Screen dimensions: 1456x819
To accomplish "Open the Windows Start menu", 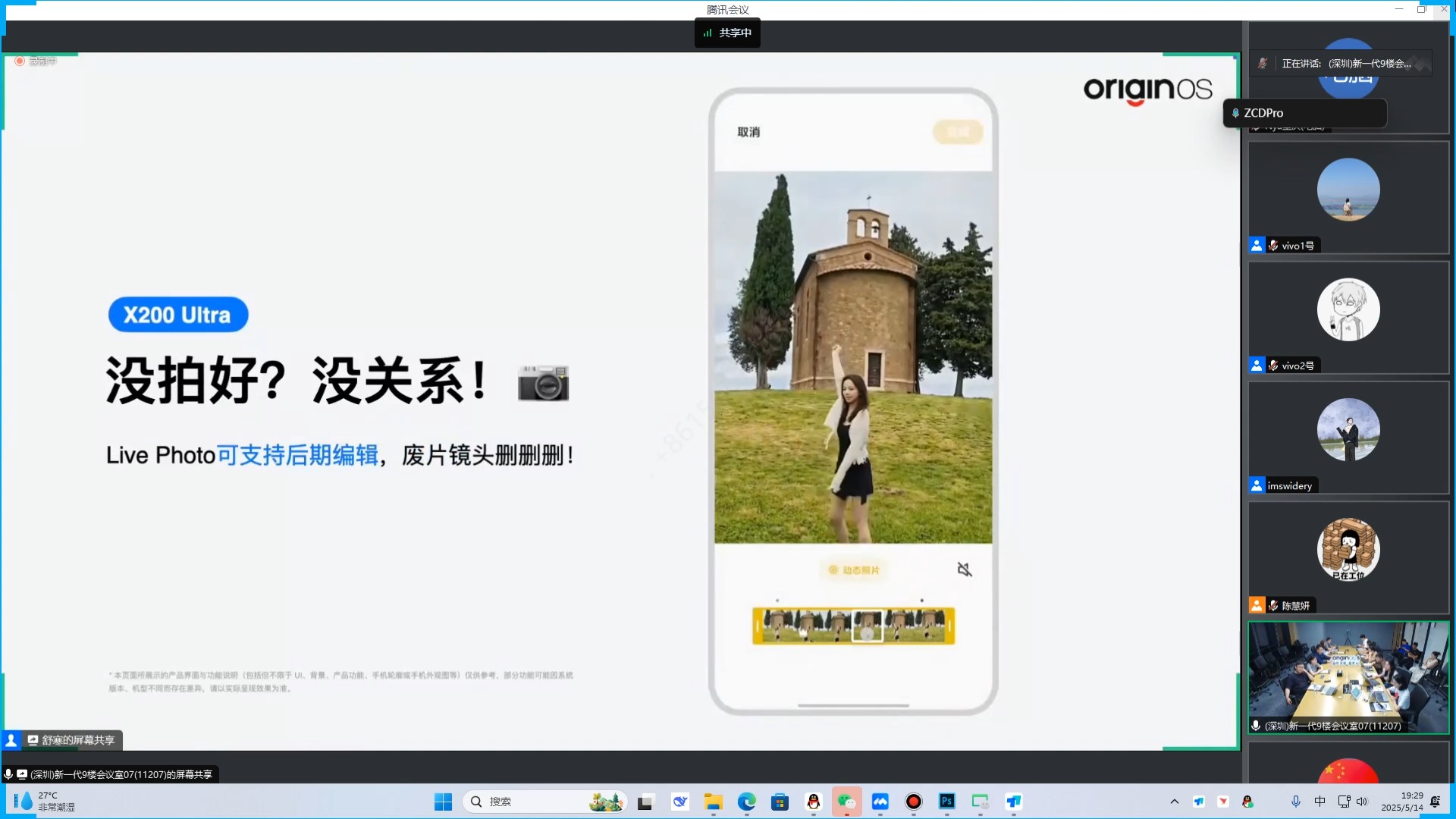I will 443,802.
